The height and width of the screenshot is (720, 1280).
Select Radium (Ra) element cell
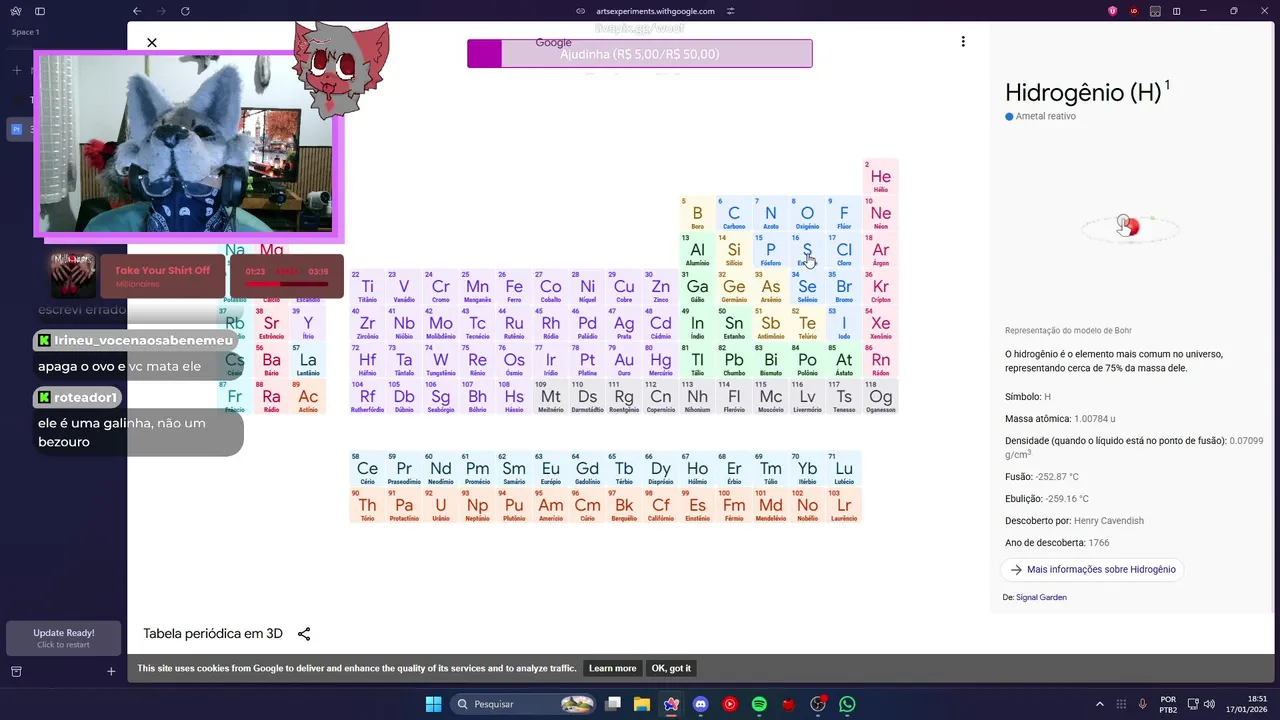271,397
